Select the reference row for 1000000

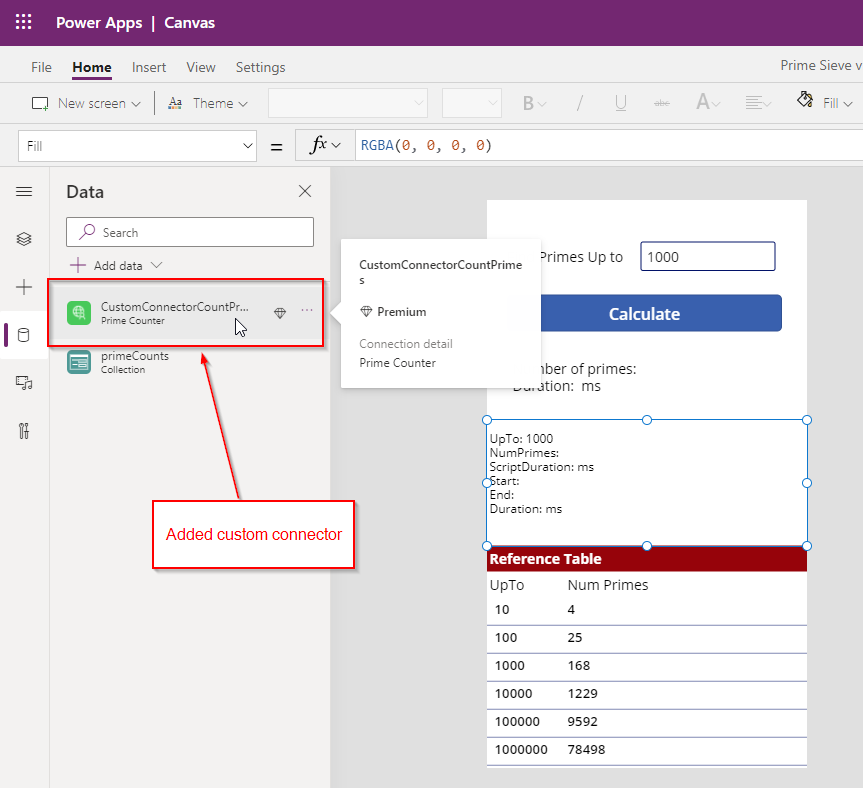(647, 750)
